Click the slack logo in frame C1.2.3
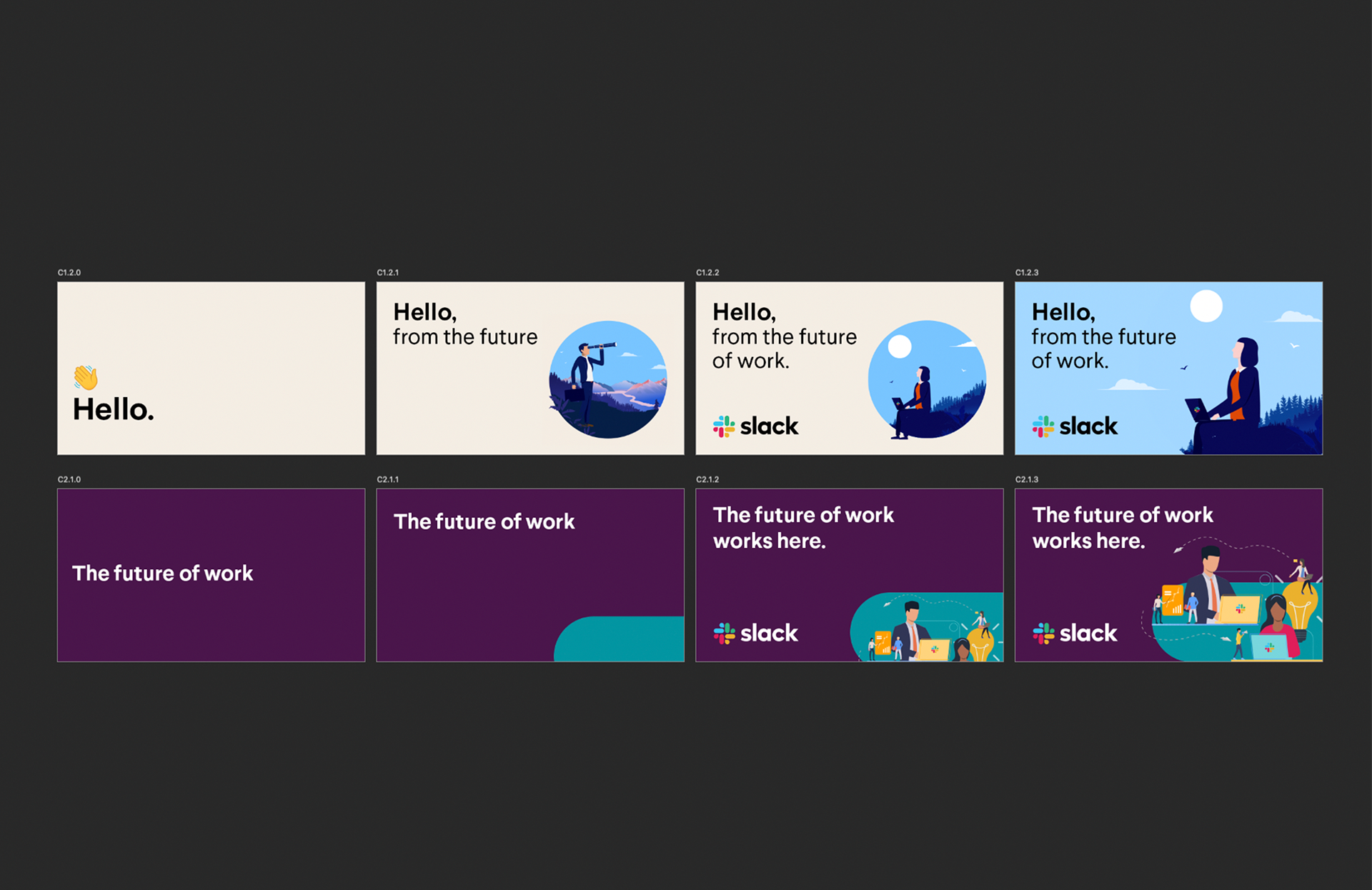Image resolution: width=1372 pixels, height=890 pixels. [x=1075, y=426]
